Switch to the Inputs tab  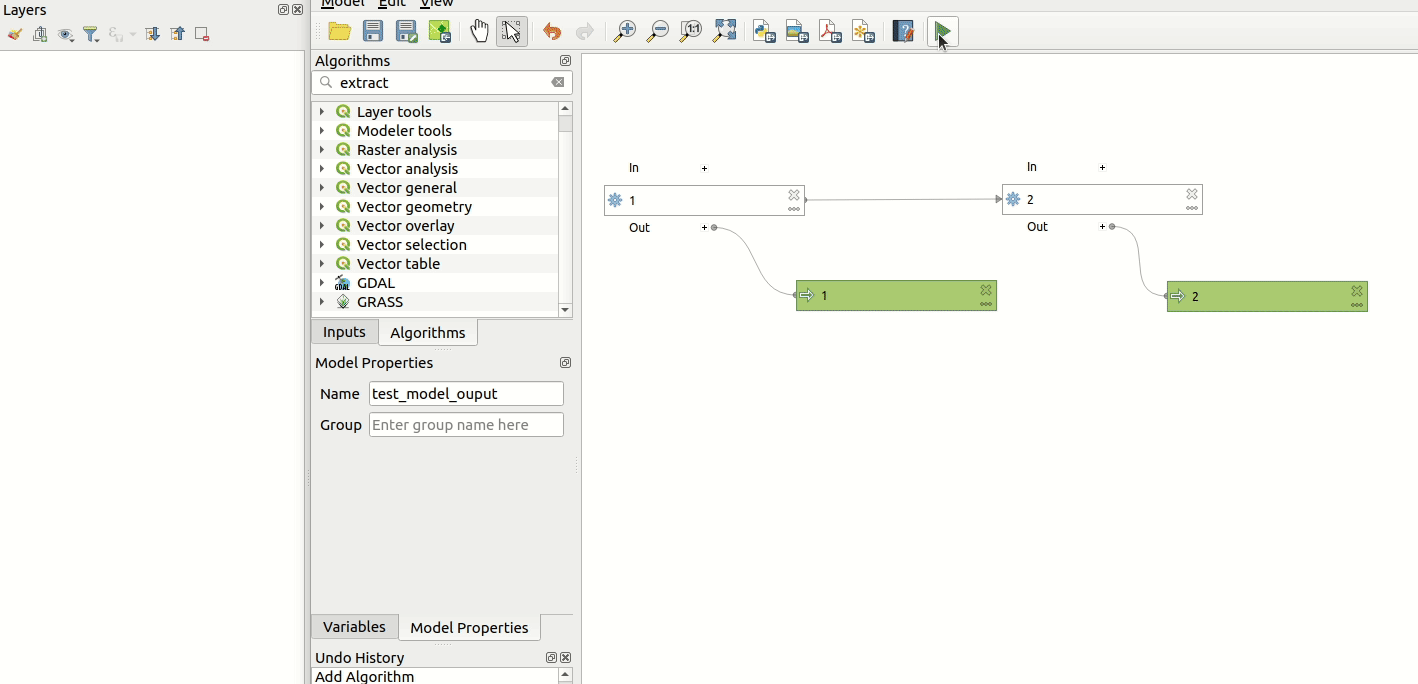pos(345,332)
